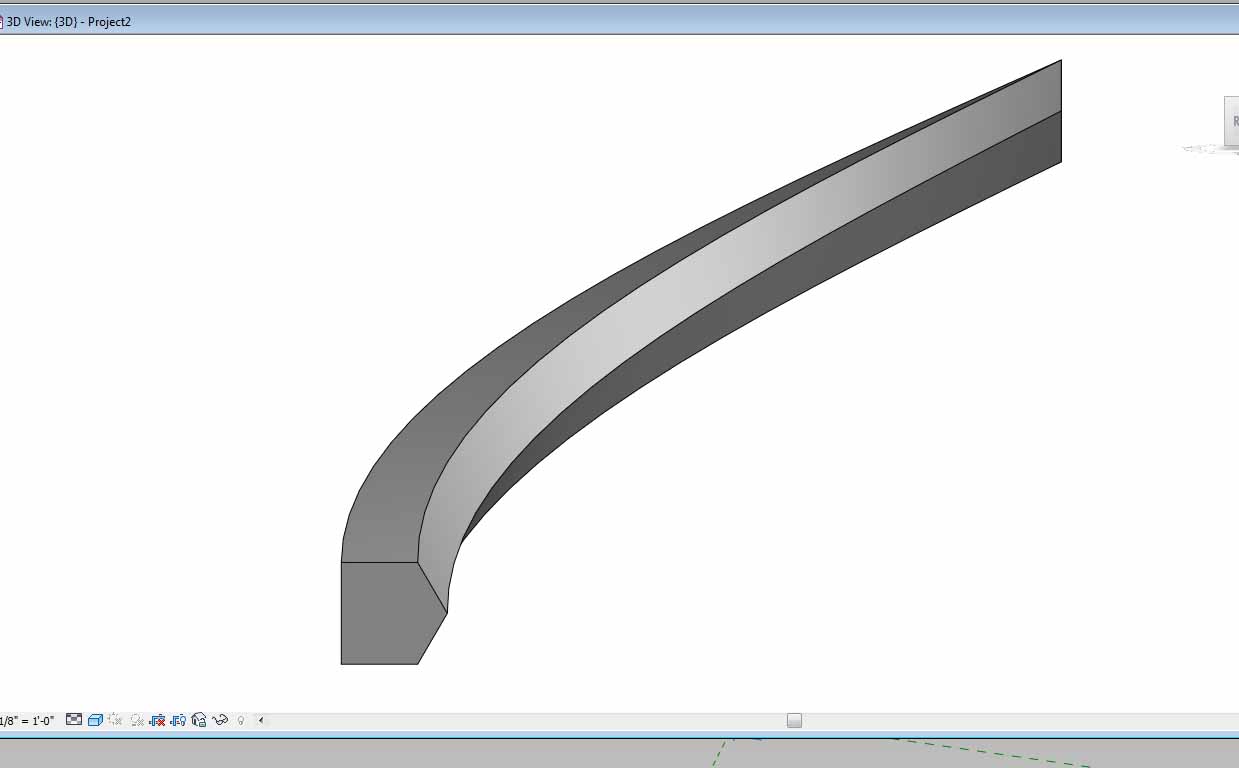Open the view scale 1/8" = 1'-0" selector
The width and height of the screenshot is (1239, 768).
pyautogui.click(x=27, y=720)
